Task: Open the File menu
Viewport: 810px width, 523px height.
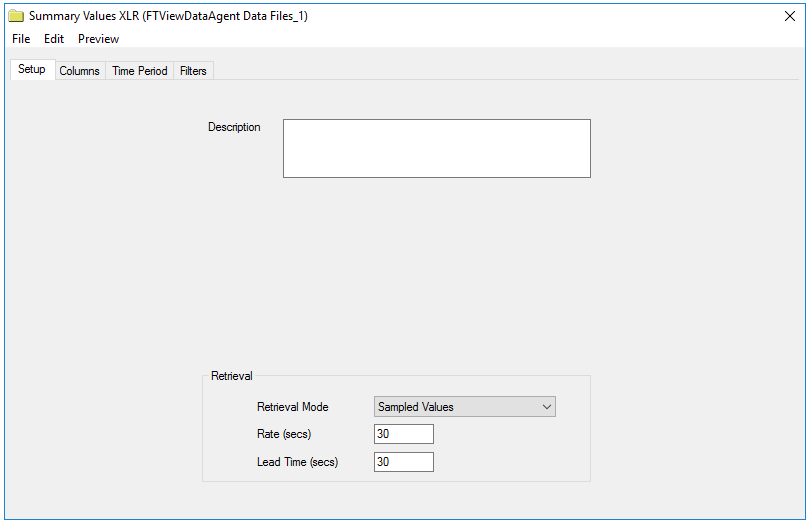Action: (x=21, y=39)
